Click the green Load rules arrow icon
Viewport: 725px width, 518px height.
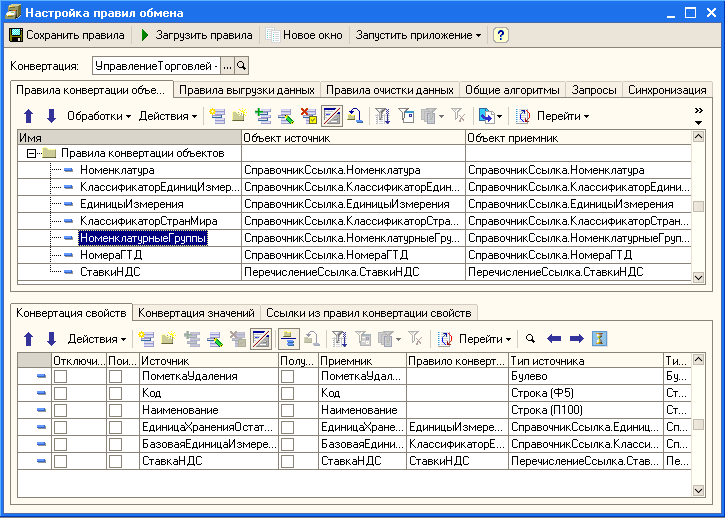click(x=145, y=35)
